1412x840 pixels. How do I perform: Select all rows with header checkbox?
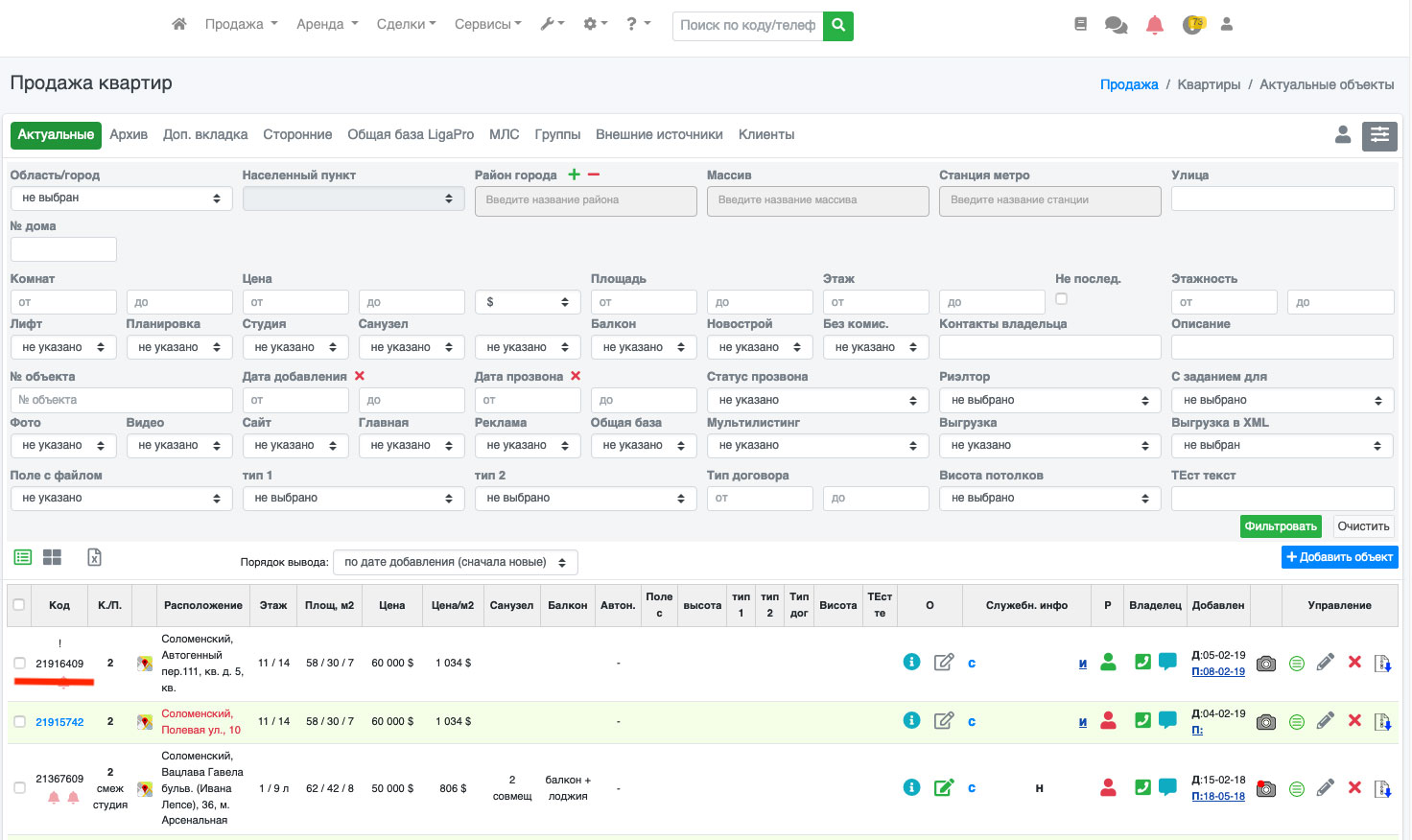19,605
